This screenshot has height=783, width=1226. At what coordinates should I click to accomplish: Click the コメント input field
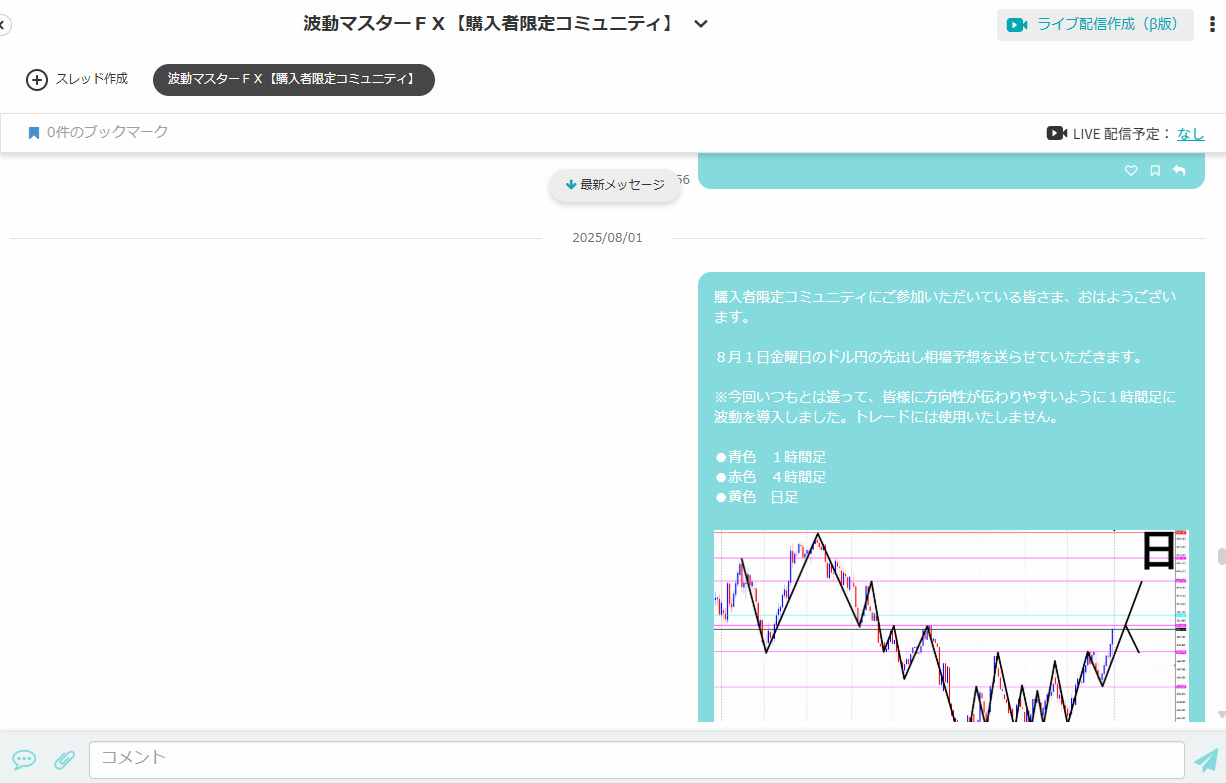click(637, 760)
